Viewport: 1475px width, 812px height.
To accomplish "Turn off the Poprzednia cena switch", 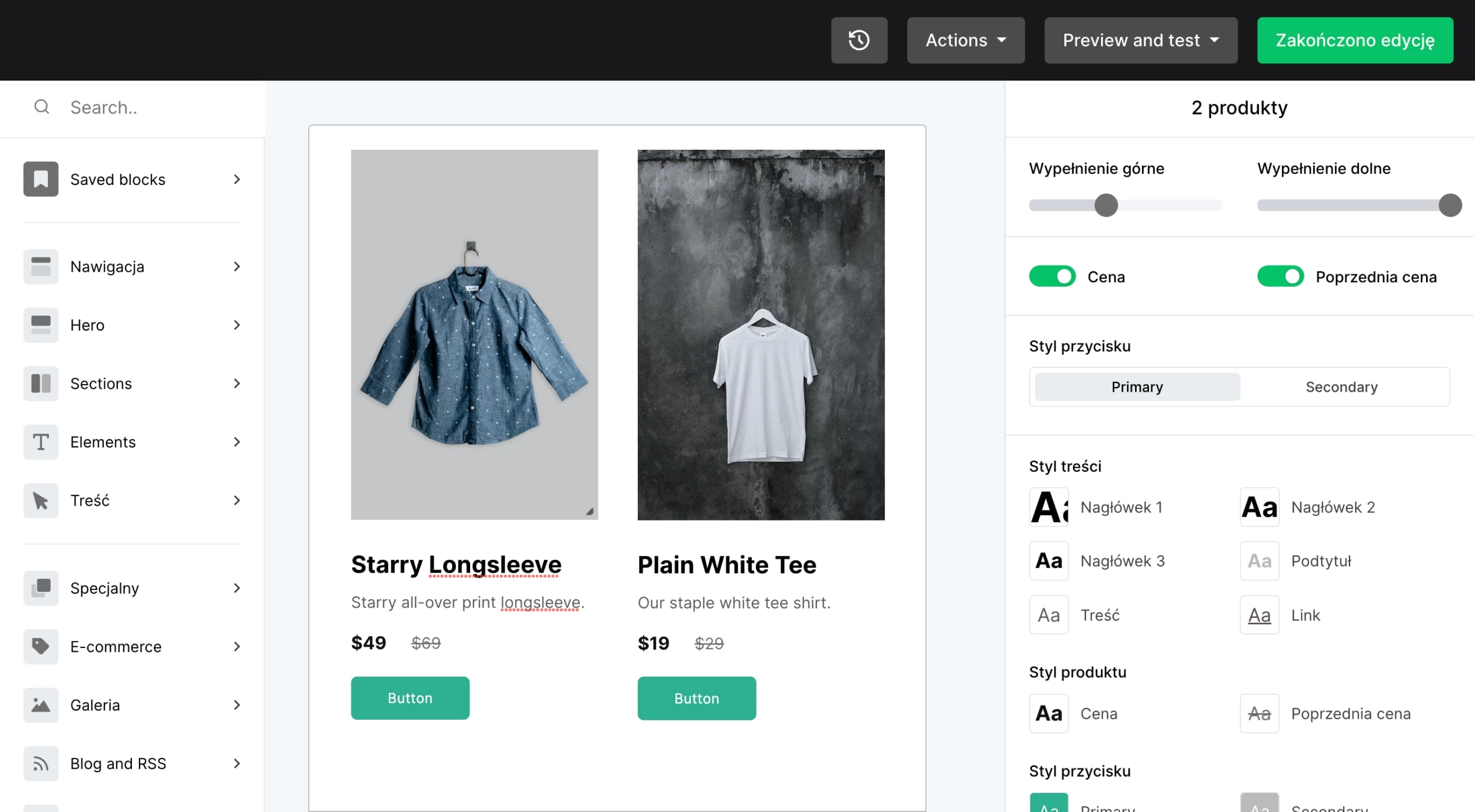I will point(1280,276).
